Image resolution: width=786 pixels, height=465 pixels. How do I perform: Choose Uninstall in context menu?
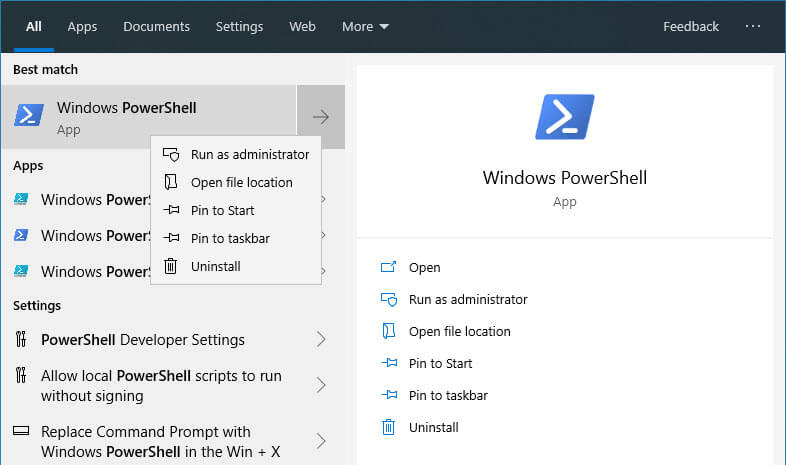(x=236, y=267)
